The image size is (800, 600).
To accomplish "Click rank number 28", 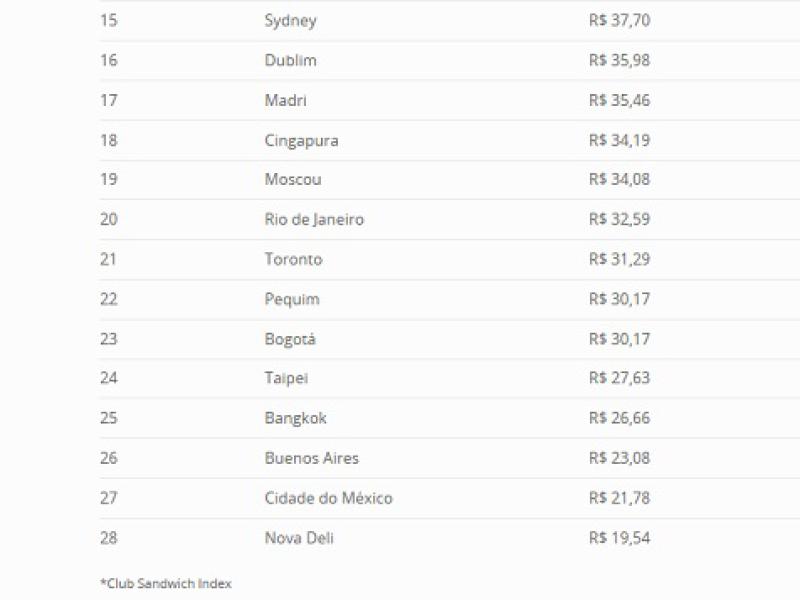I will click(x=108, y=538).
